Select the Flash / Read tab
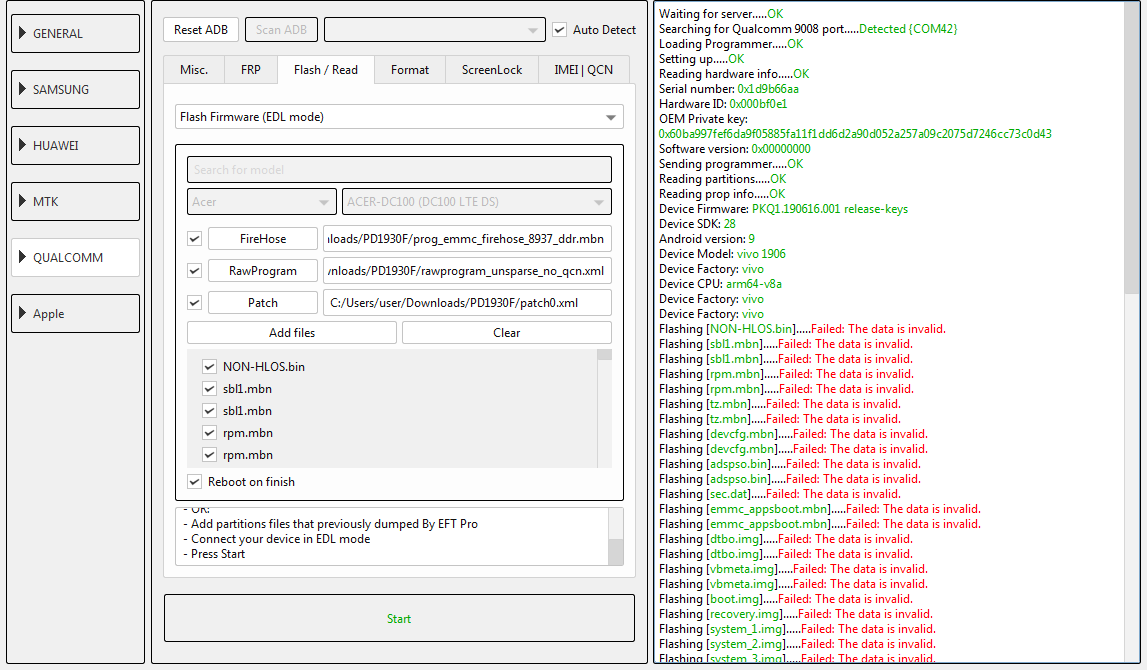The image size is (1147, 670). point(326,69)
